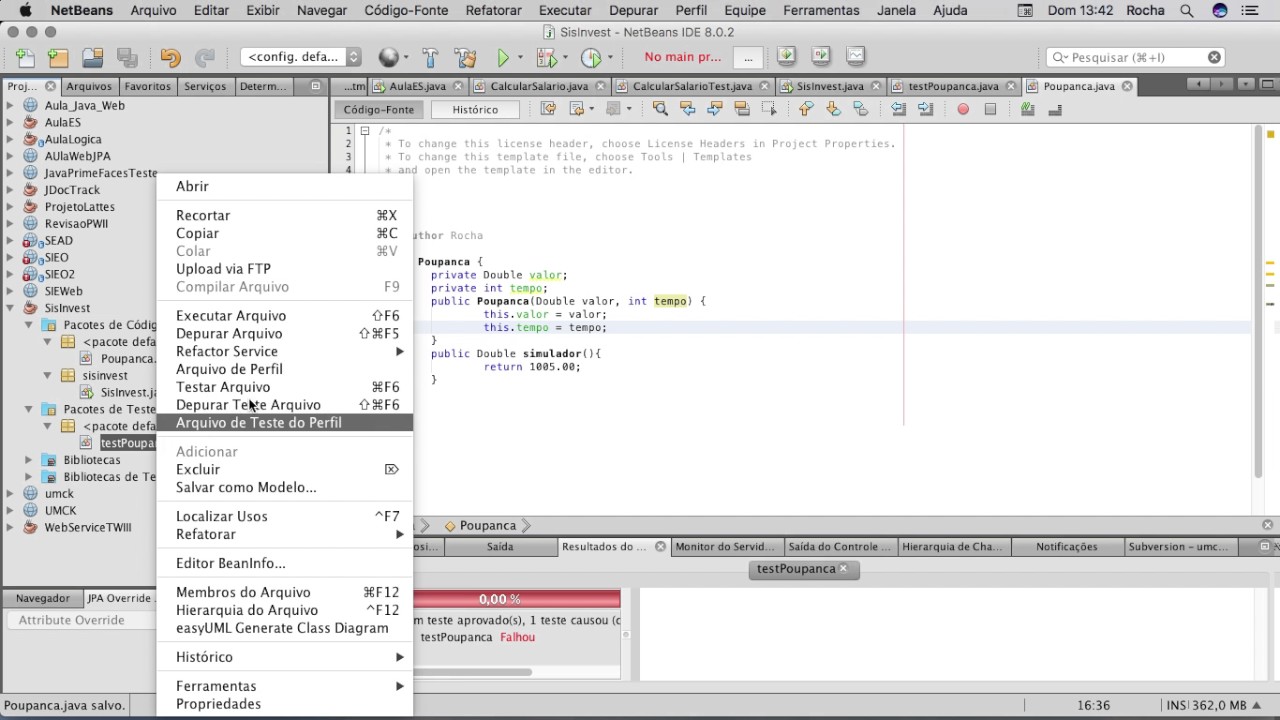Click the Undo arrow in toolbar
Screen dimensions: 1280x720
pos(170,57)
